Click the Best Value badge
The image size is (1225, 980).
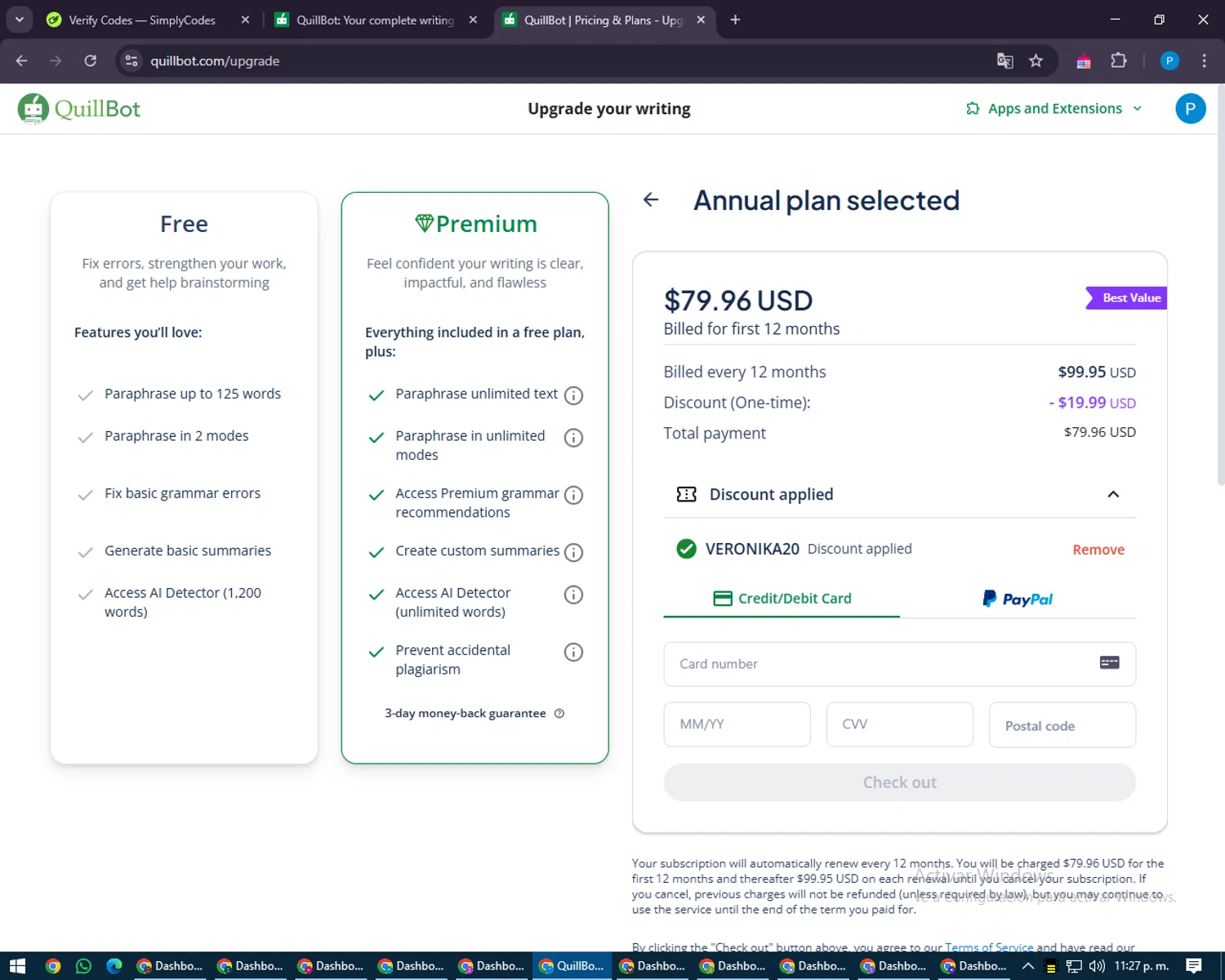pos(1126,298)
